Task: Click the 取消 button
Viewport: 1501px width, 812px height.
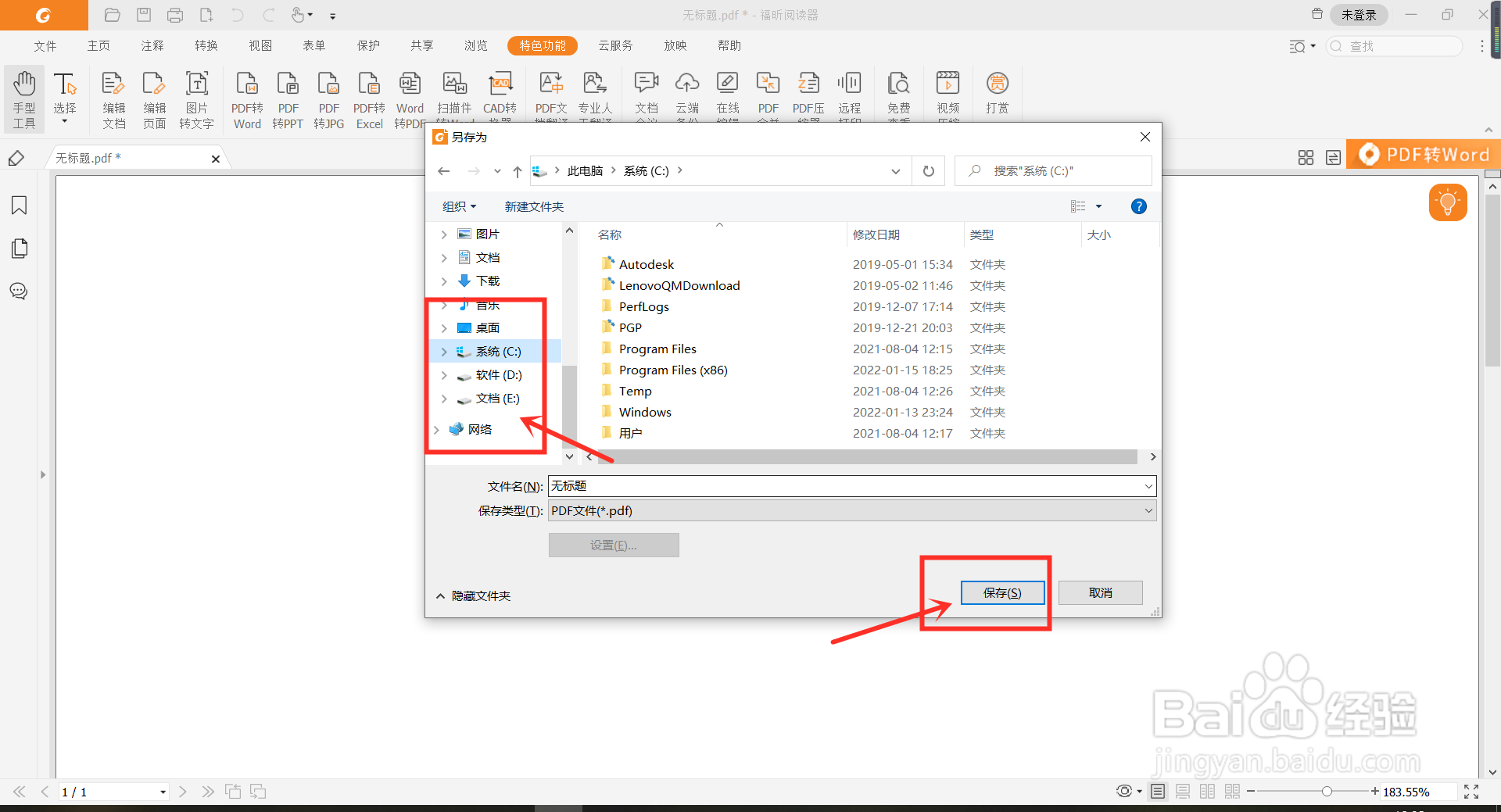Action: click(x=1101, y=592)
